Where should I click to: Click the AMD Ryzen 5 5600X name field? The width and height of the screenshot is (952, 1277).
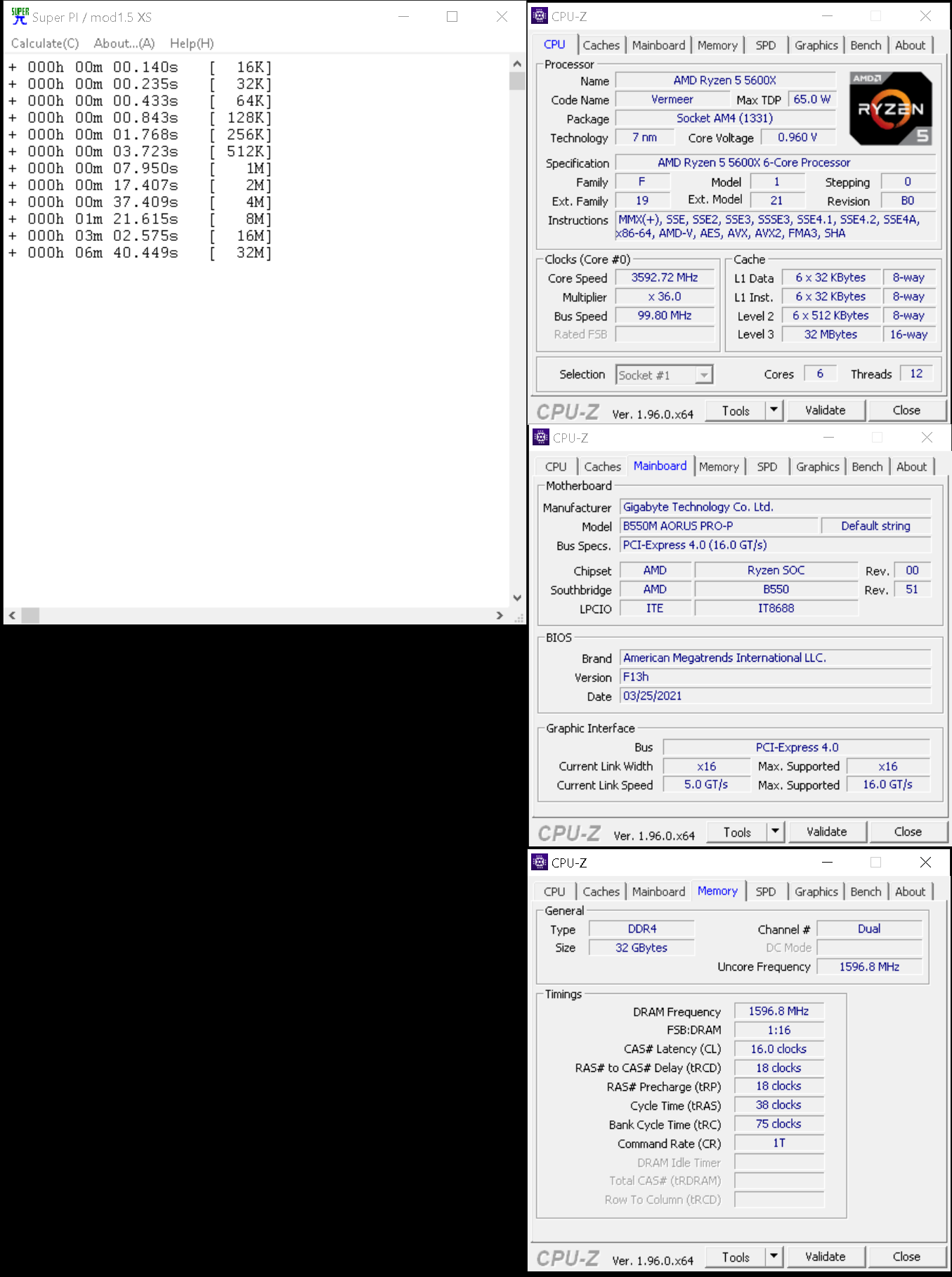pyautogui.click(x=725, y=80)
